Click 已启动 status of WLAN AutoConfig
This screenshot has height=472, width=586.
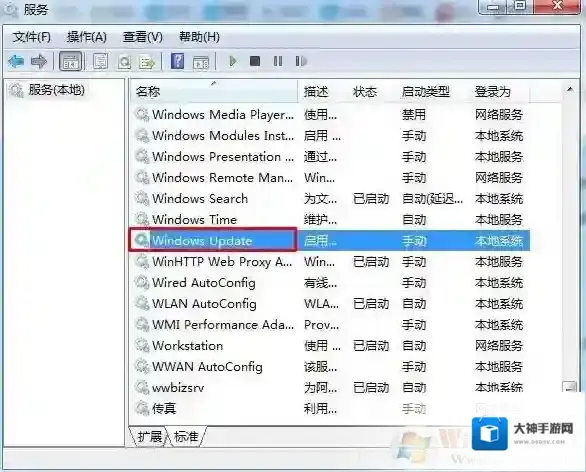[x=371, y=303]
